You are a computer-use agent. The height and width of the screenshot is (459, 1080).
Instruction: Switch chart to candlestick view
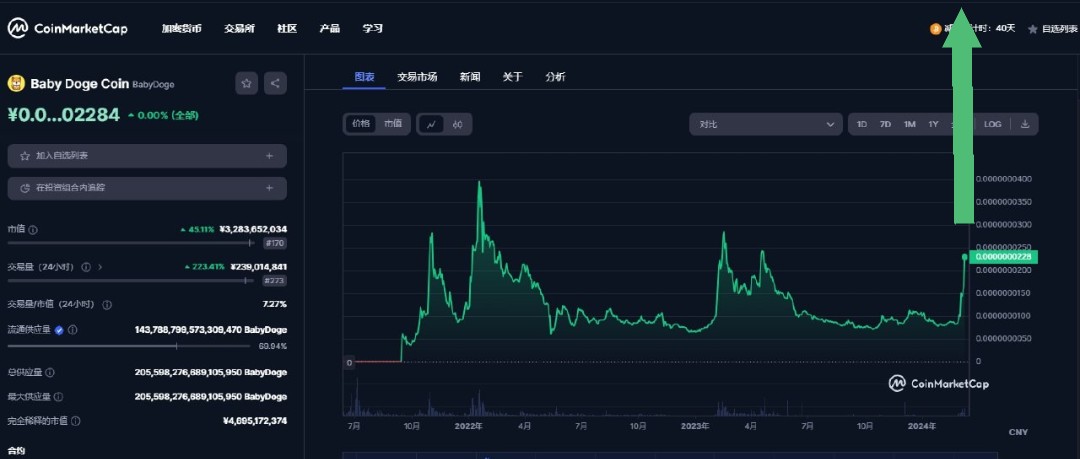457,124
